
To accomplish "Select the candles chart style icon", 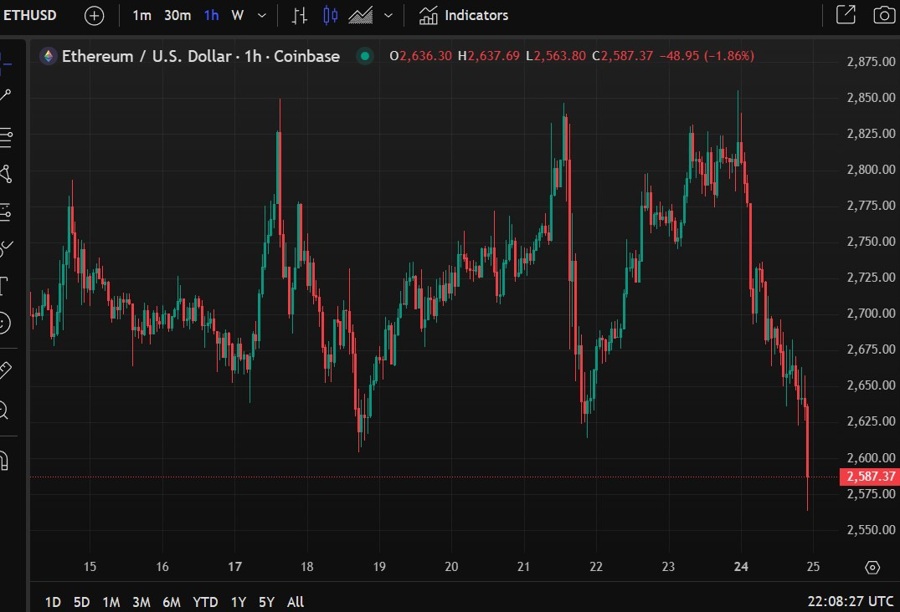I will pyautogui.click(x=330, y=16).
